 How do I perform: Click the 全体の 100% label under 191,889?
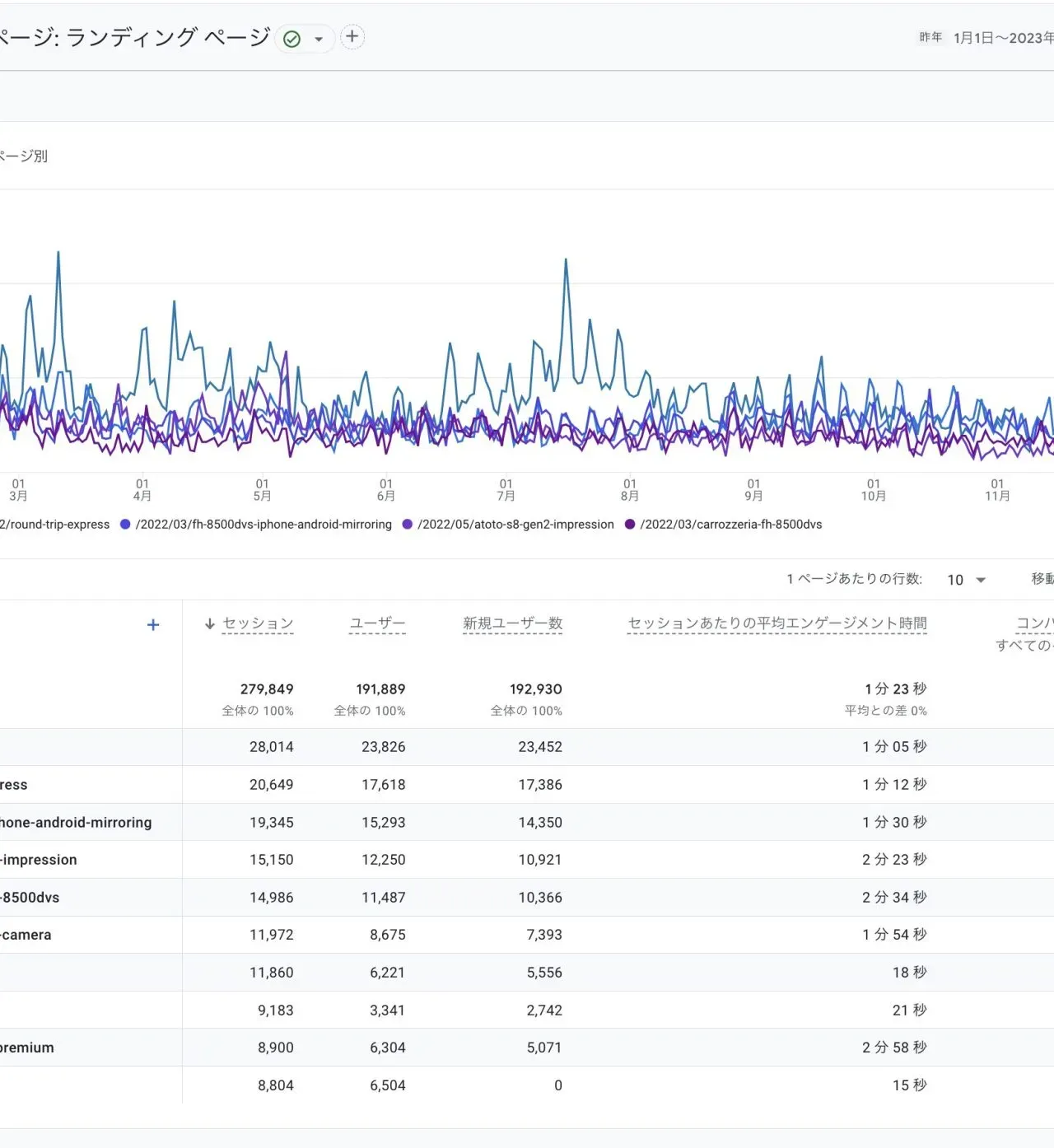[x=370, y=711]
